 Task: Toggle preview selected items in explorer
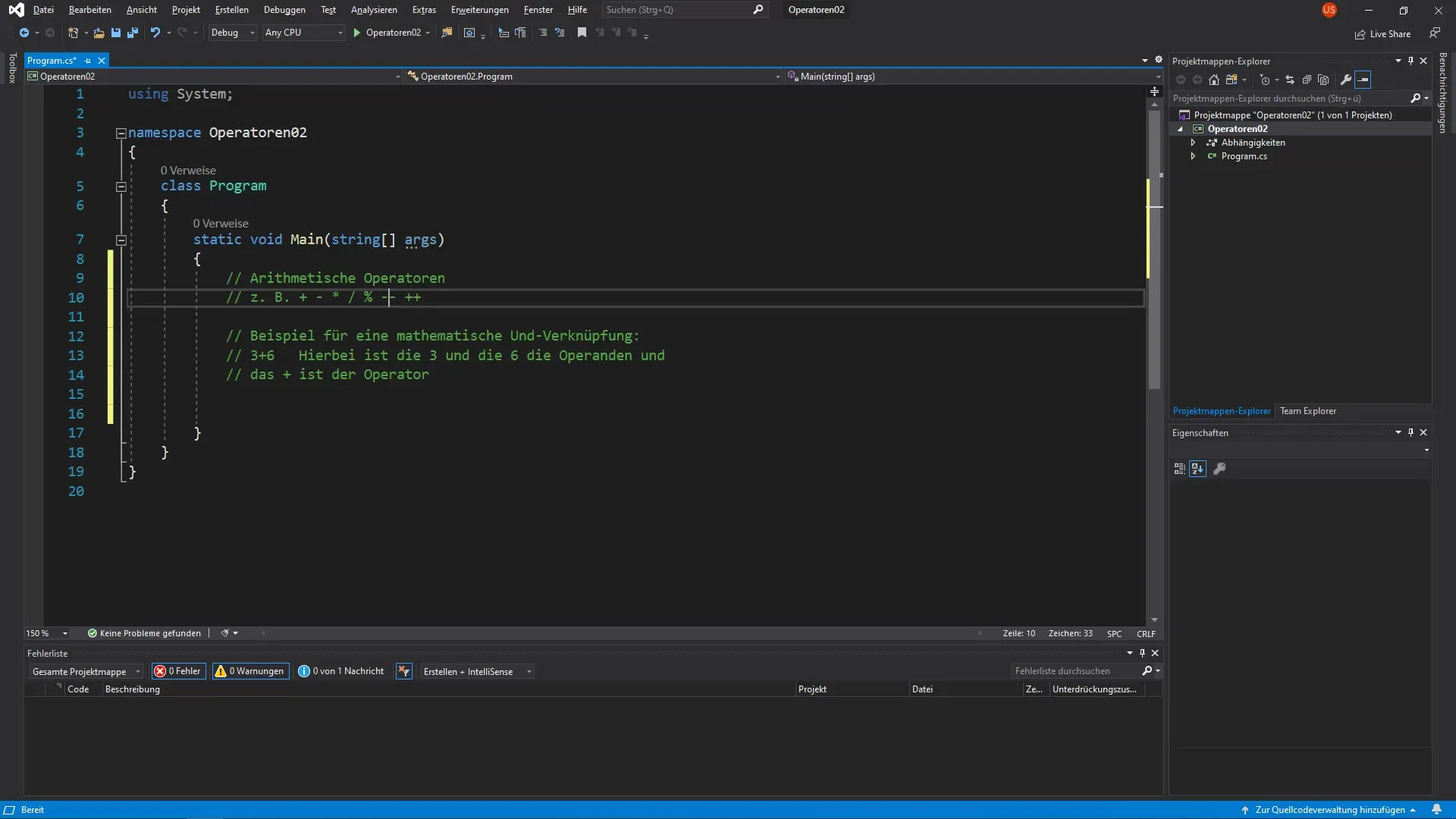point(1363,80)
